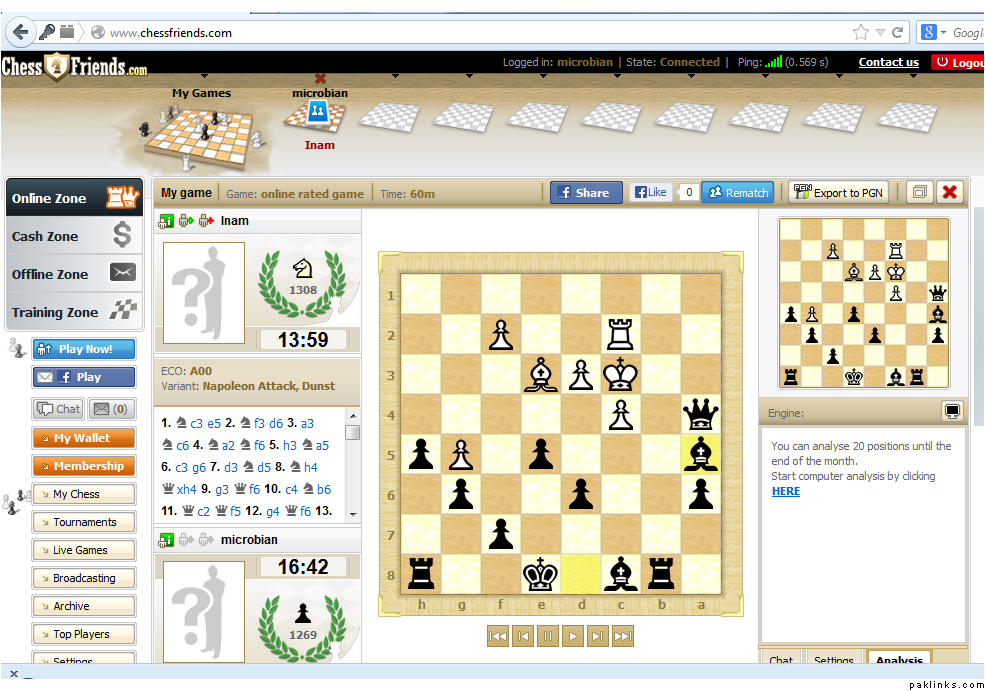Image resolution: width=985 pixels, height=691 pixels.
Task: Pause the game replay
Action: (x=548, y=636)
